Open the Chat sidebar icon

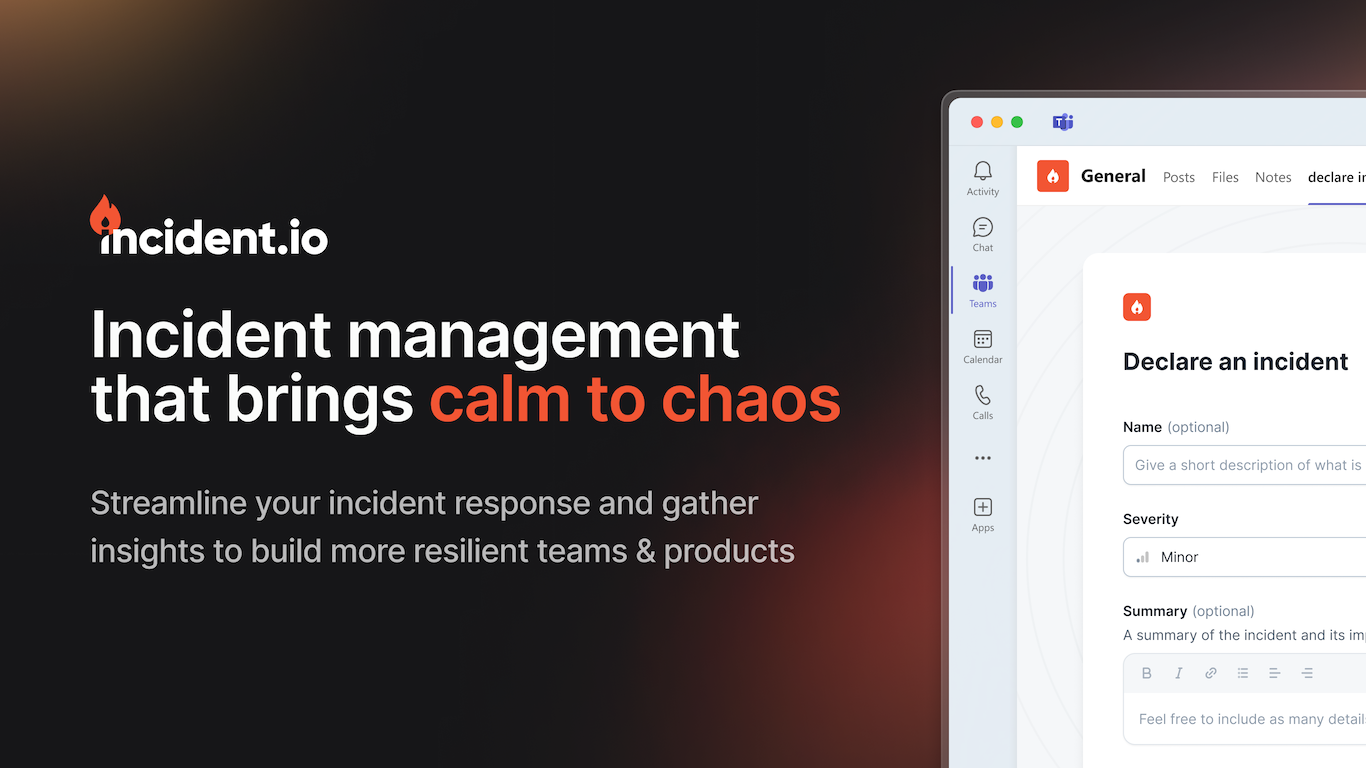(983, 234)
